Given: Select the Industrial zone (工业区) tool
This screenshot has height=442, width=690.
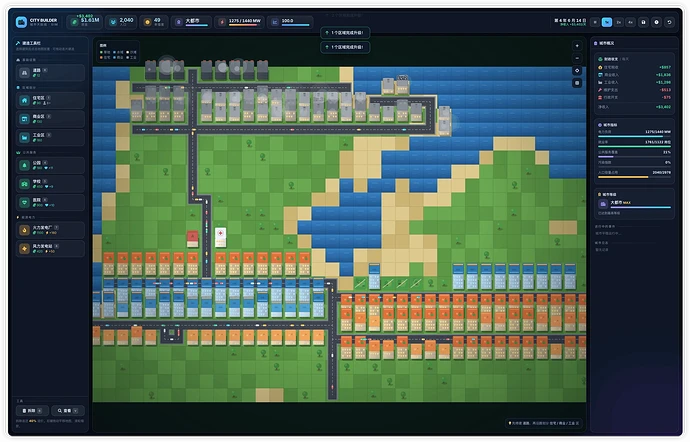Looking at the screenshot, I should point(51,137).
